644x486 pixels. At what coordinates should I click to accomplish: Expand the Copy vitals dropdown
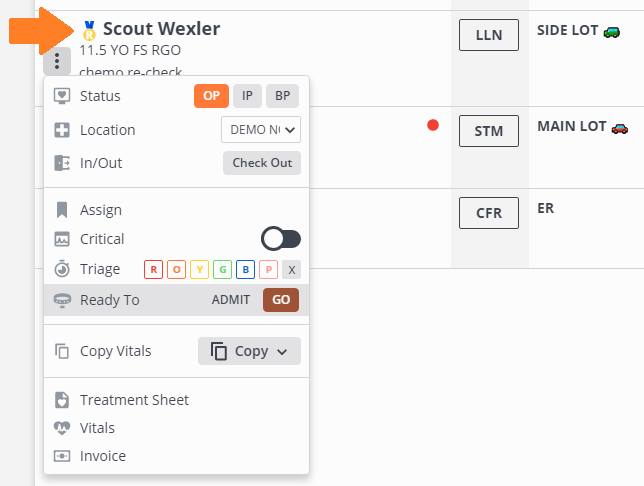(x=249, y=351)
